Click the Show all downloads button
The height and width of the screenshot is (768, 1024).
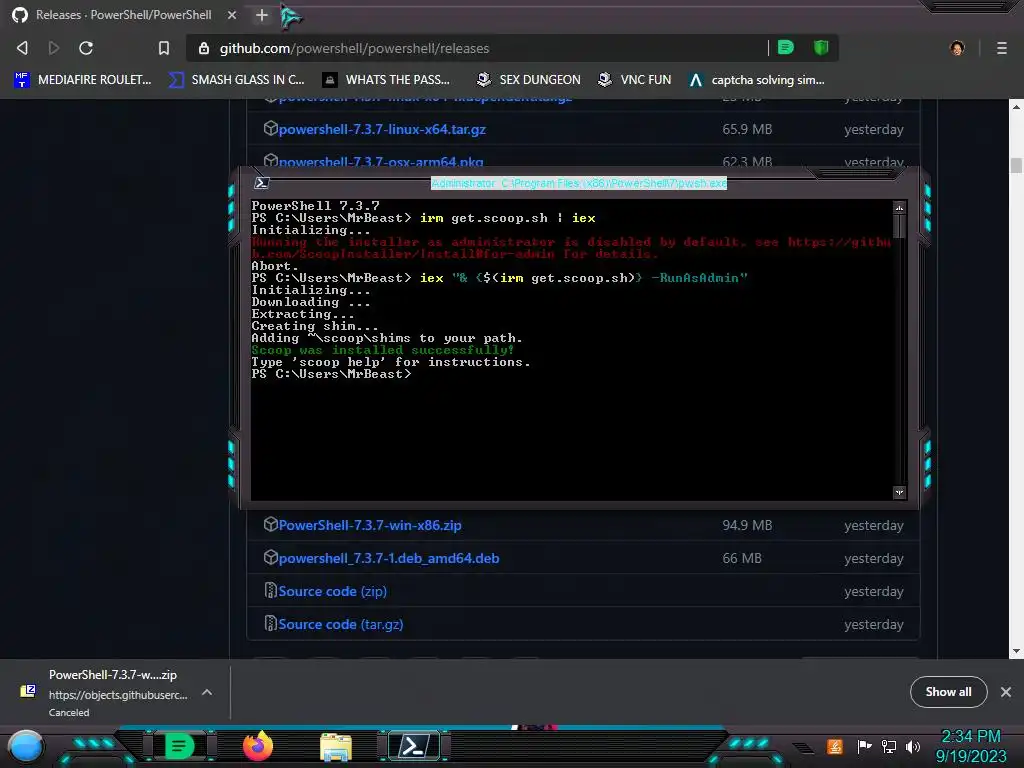click(948, 692)
